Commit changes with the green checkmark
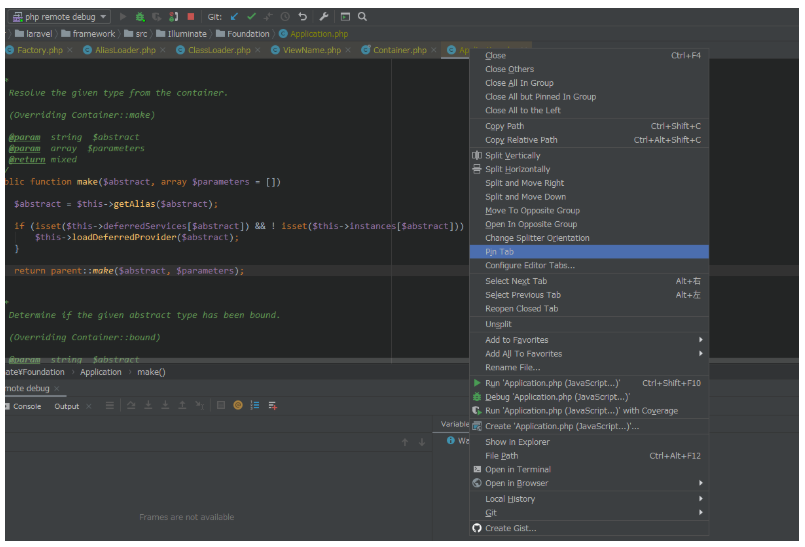This screenshot has width=805, height=547. click(252, 16)
